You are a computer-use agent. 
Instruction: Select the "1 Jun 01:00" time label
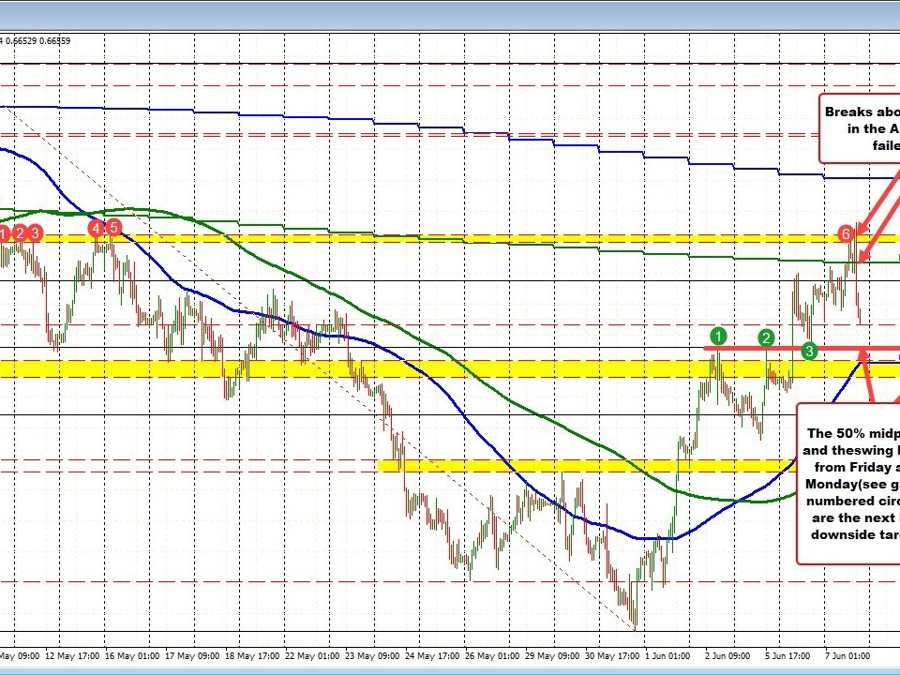(668, 655)
